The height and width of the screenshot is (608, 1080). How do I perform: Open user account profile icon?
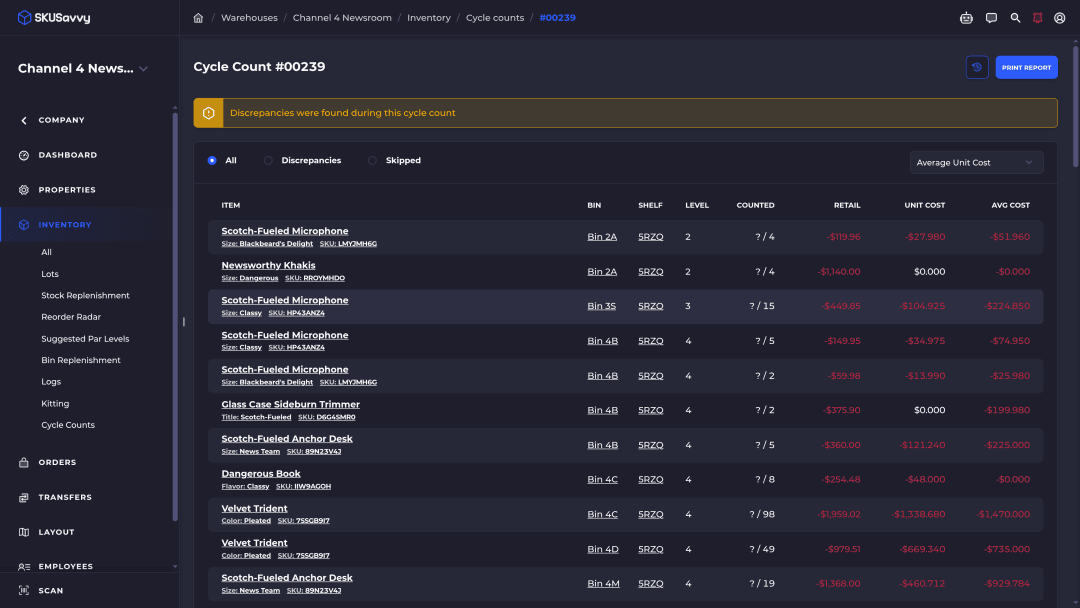(1059, 18)
